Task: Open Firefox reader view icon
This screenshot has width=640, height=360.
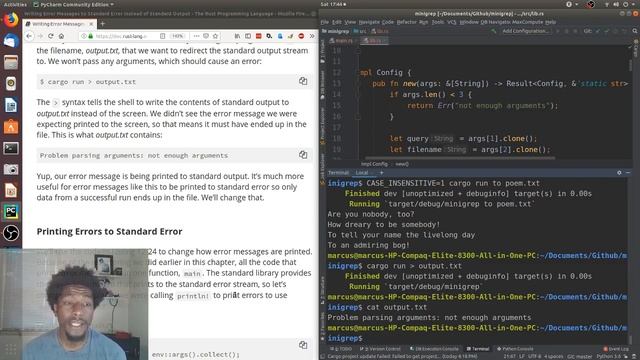Action: tap(162, 36)
